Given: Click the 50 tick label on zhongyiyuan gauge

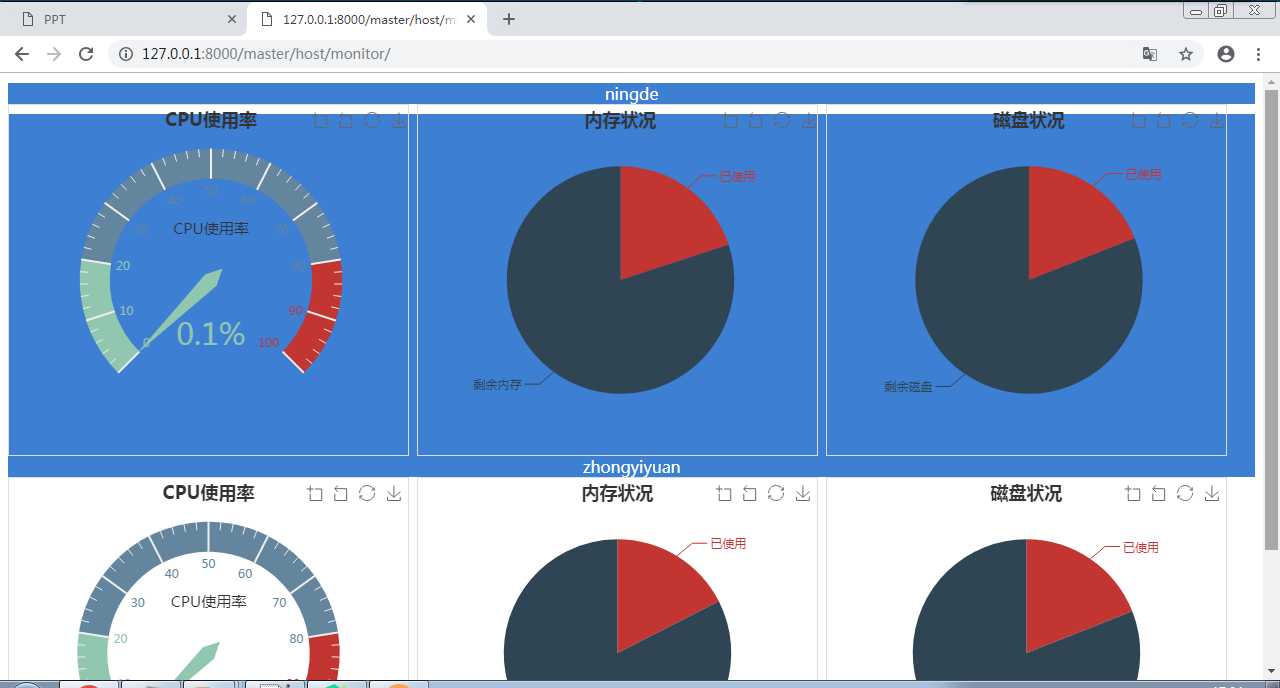Looking at the screenshot, I should 208,564.
